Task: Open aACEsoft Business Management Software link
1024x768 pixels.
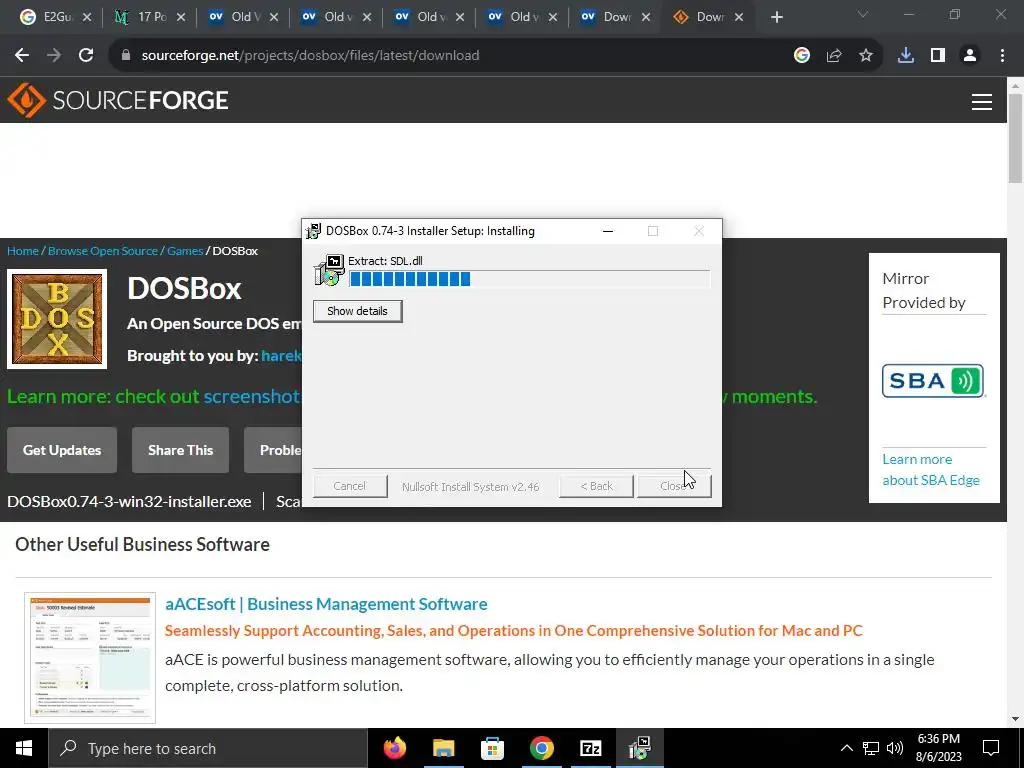Action: click(326, 604)
